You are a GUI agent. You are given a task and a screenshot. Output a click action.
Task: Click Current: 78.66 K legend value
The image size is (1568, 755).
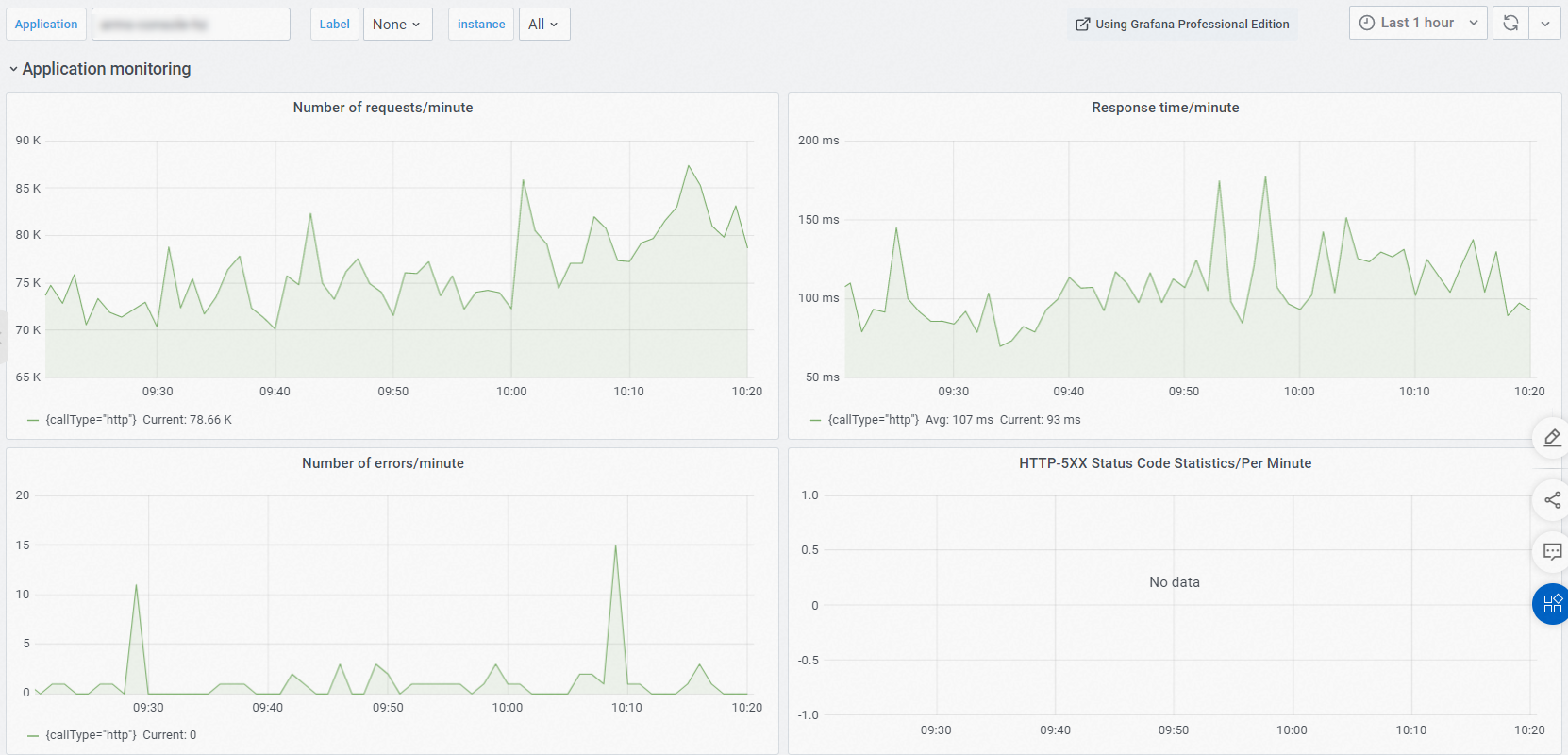point(187,420)
